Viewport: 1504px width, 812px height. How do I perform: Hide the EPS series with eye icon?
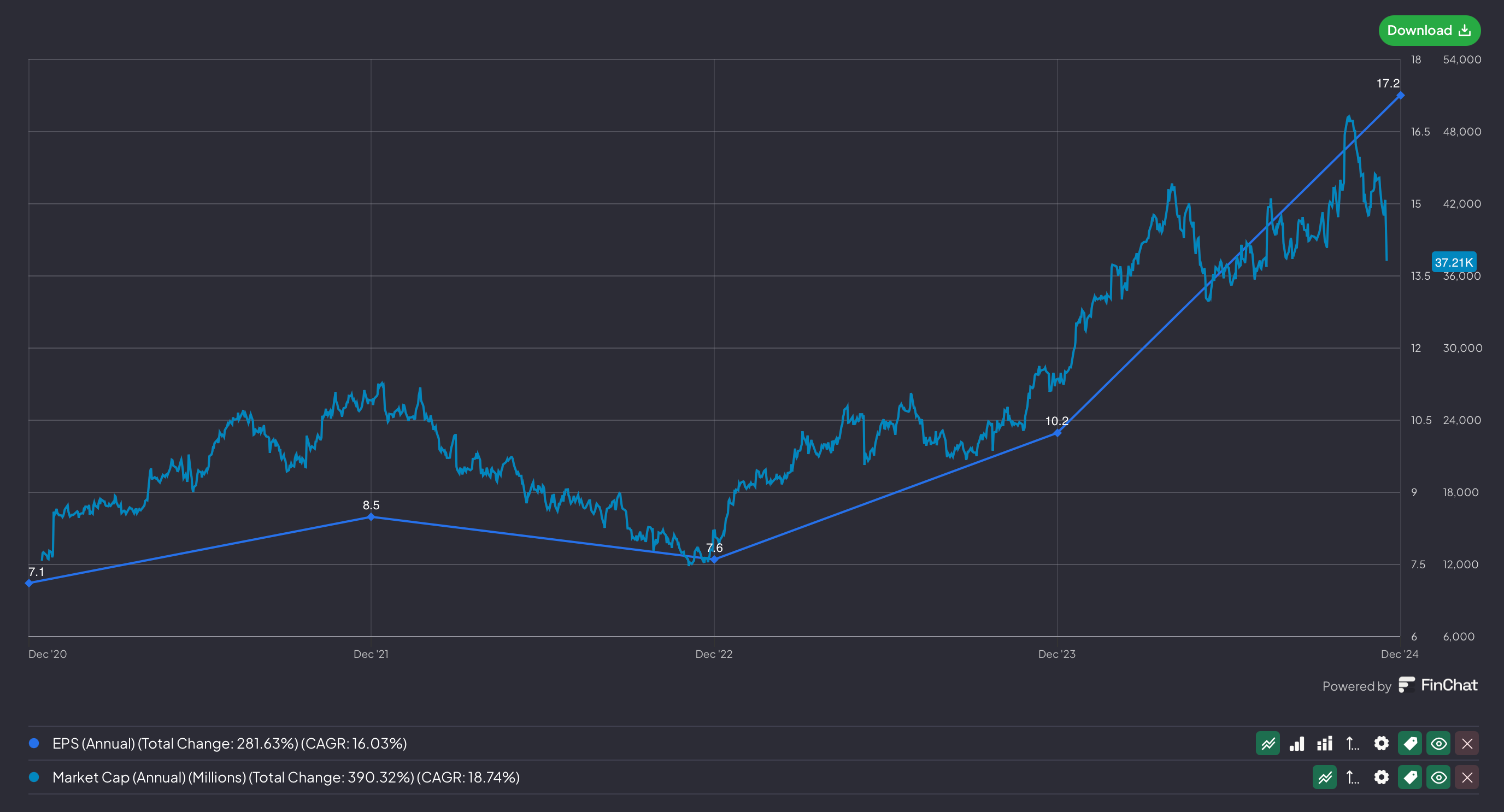(1438, 743)
